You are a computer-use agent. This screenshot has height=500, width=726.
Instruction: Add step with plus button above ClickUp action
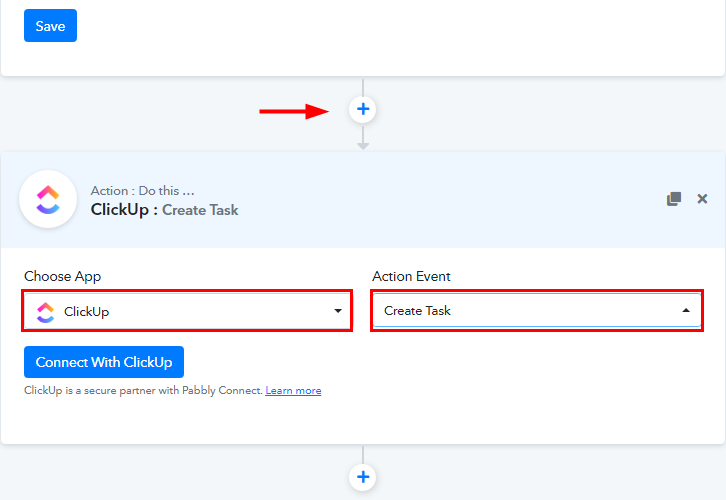tap(363, 110)
